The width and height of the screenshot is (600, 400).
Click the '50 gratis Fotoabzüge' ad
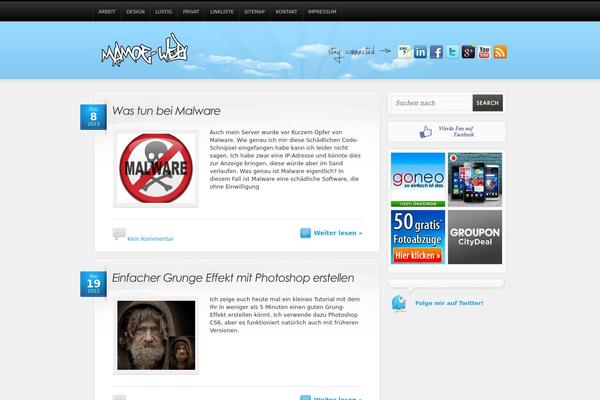[418, 237]
